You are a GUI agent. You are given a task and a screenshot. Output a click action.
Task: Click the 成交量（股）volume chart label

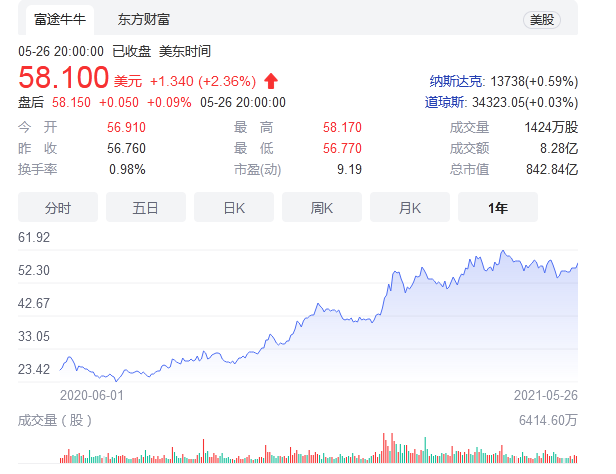55,421
